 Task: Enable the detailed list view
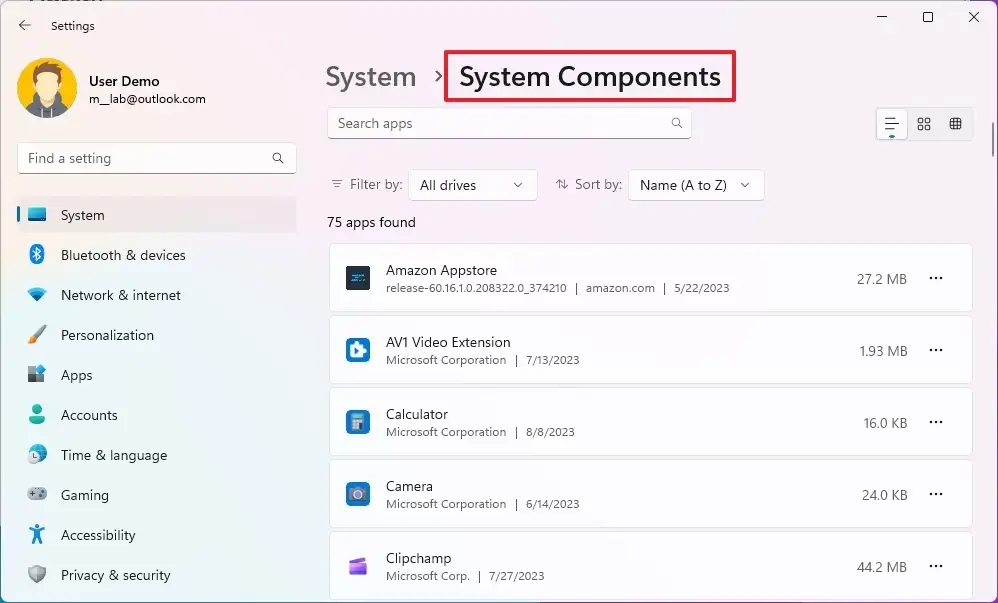pos(890,123)
